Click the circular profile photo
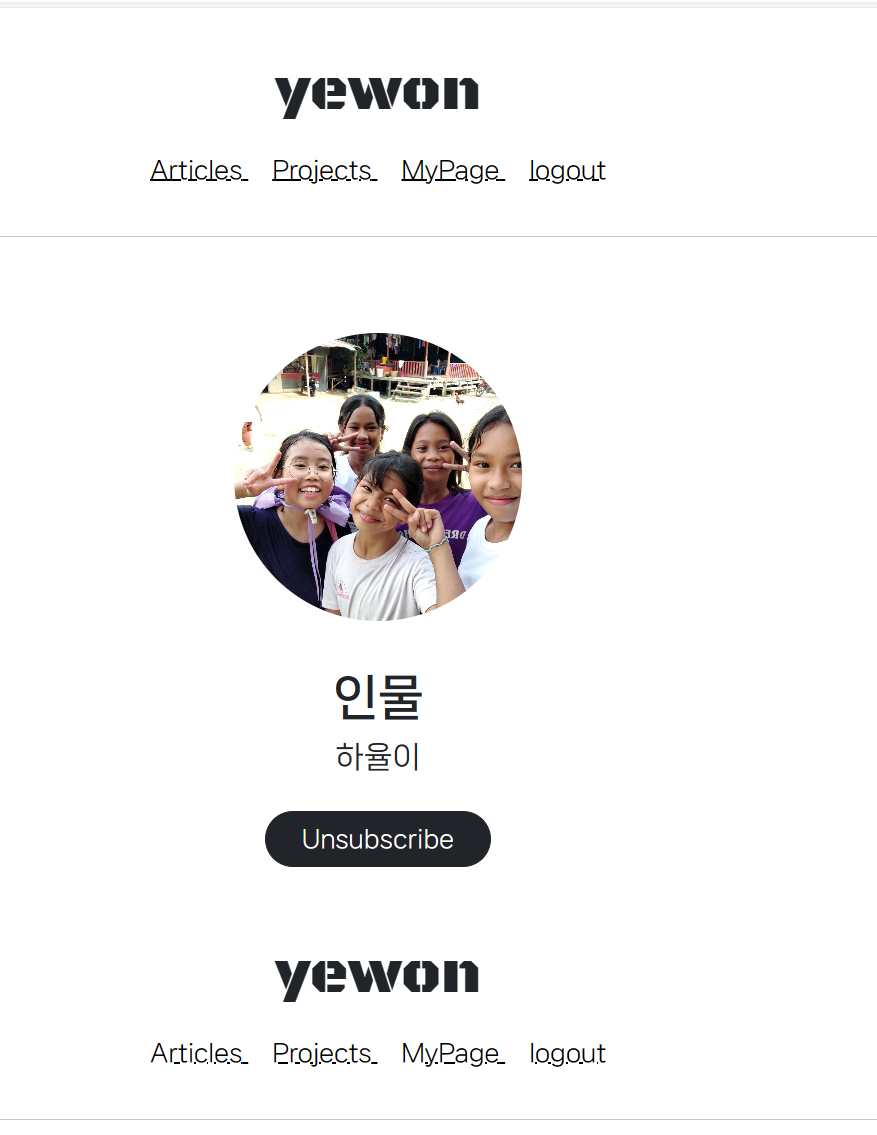This screenshot has width=877, height=1135. pos(378,476)
